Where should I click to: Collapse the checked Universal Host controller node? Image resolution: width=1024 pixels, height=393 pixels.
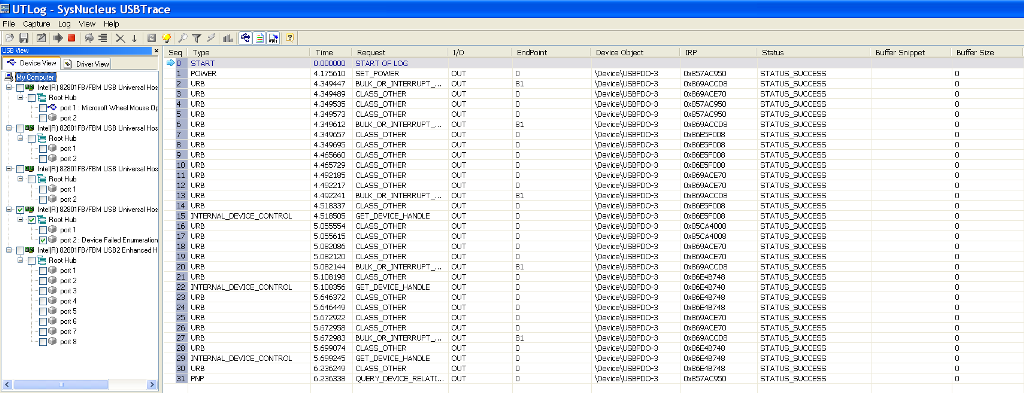pos(9,210)
